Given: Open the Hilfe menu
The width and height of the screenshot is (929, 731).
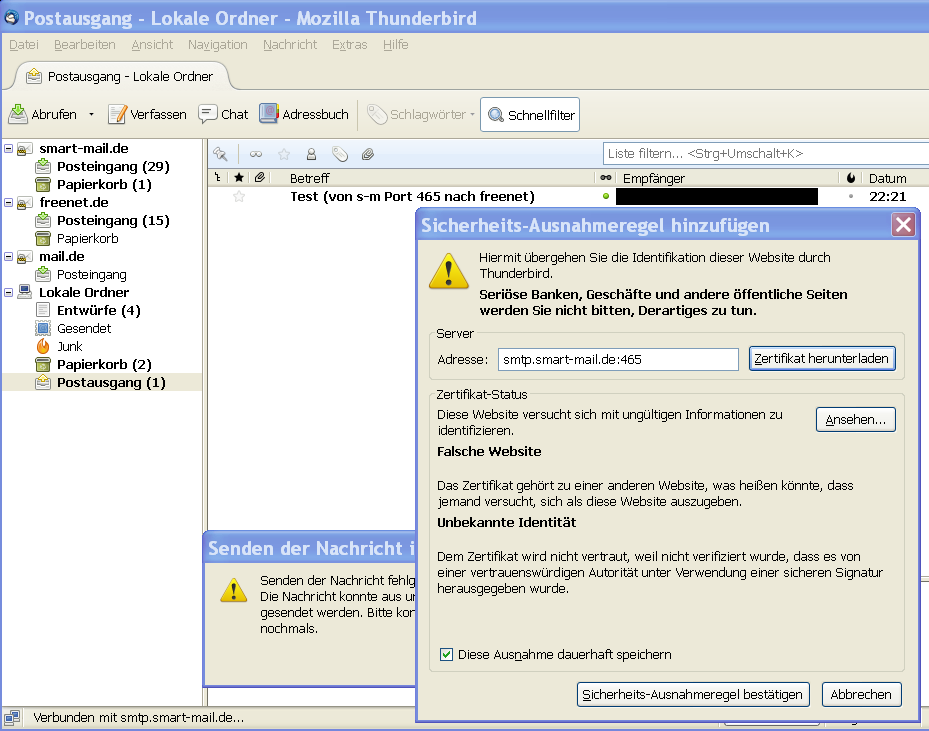Looking at the screenshot, I should (x=395, y=44).
